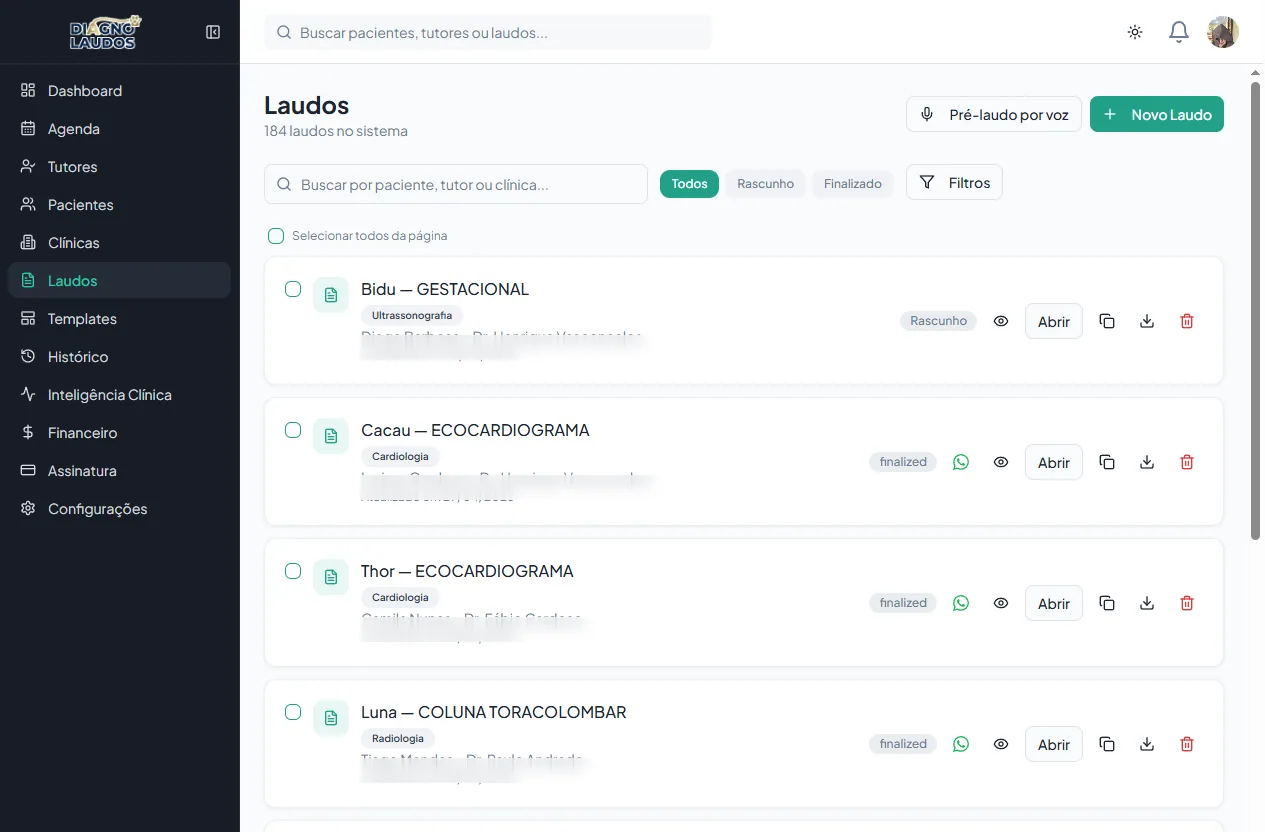1265x832 pixels.
Task: Open Tutores in the sidebar
Action: click(119, 167)
